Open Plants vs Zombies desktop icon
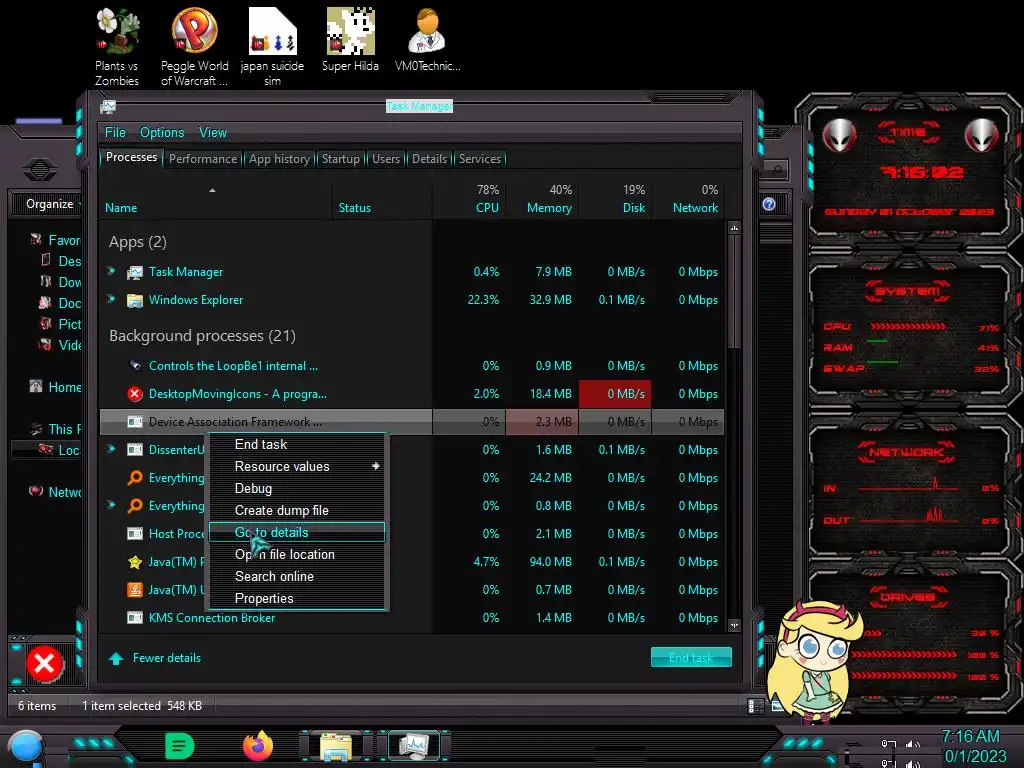The height and width of the screenshot is (768, 1024). tap(117, 47)
